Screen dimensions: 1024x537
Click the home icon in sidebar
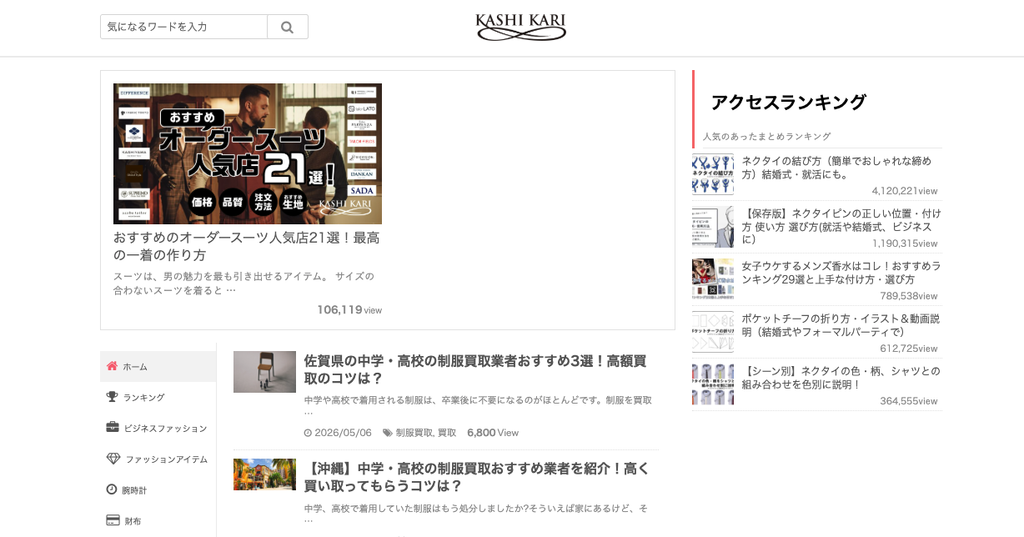point(112,366)
